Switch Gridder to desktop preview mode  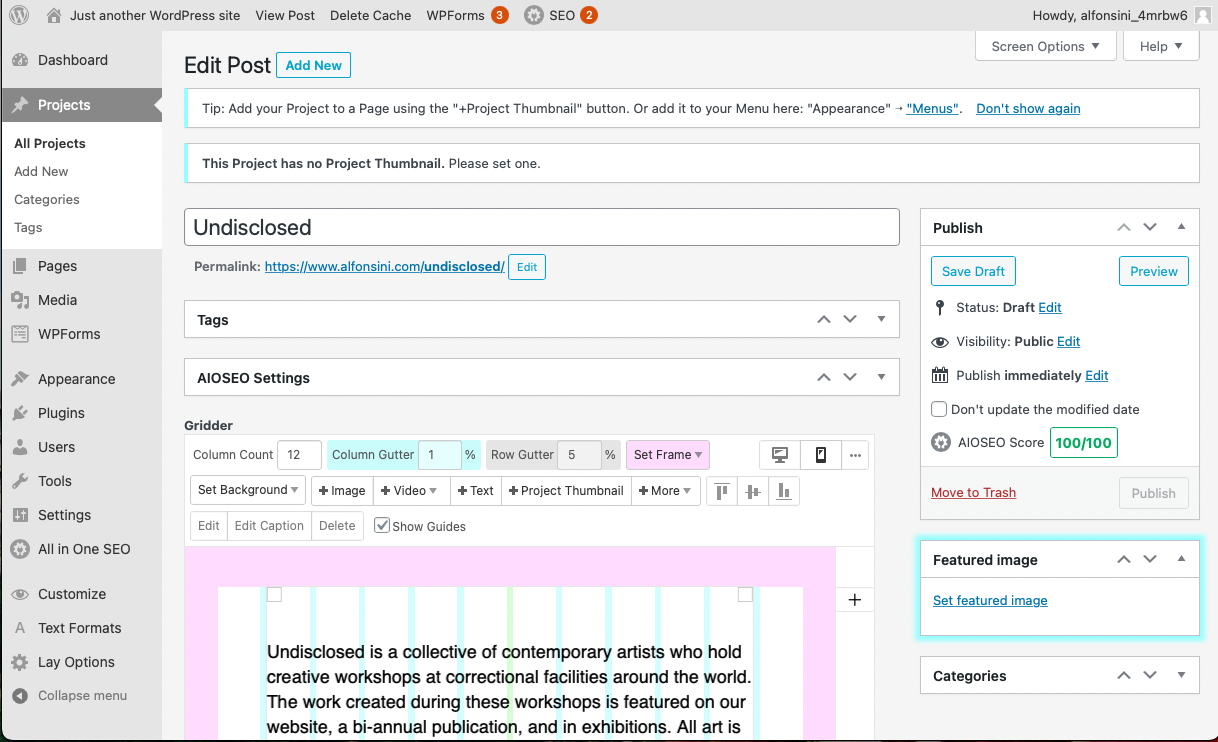[x=779, y=455]
